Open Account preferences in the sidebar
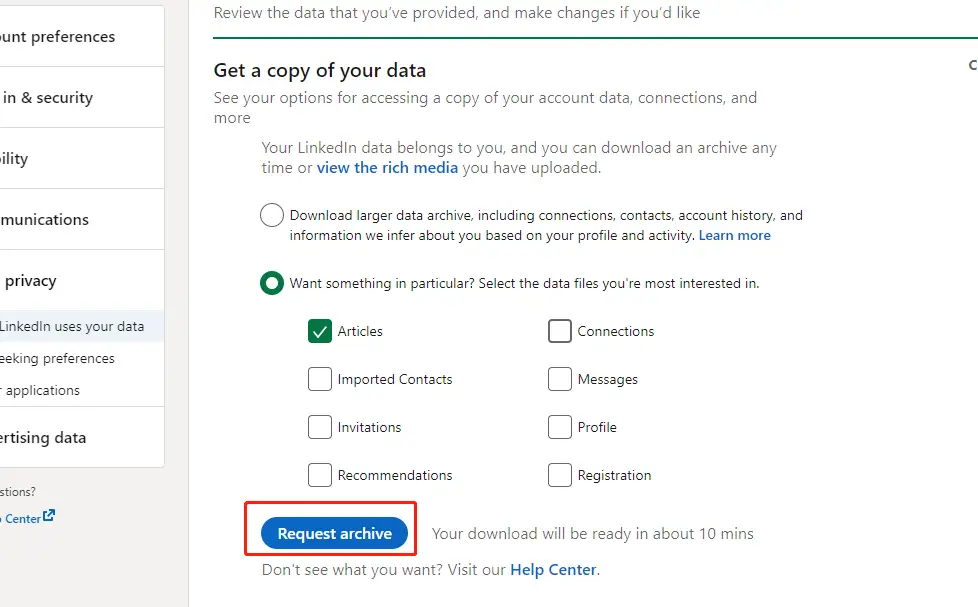This screenshot has width=978, height=607. pos(58,37)
